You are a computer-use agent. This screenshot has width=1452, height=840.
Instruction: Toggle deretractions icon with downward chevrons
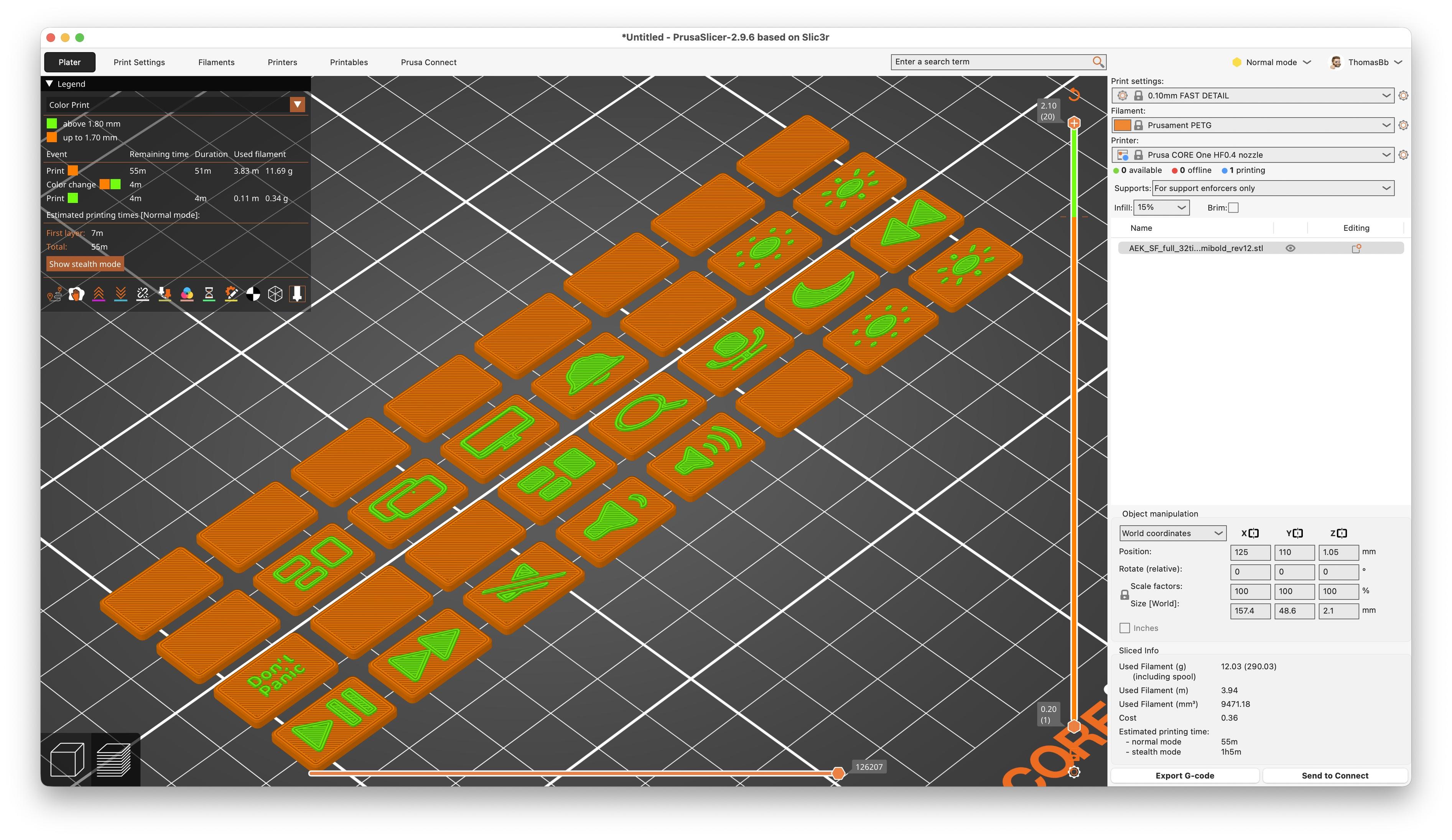[120, 294]
